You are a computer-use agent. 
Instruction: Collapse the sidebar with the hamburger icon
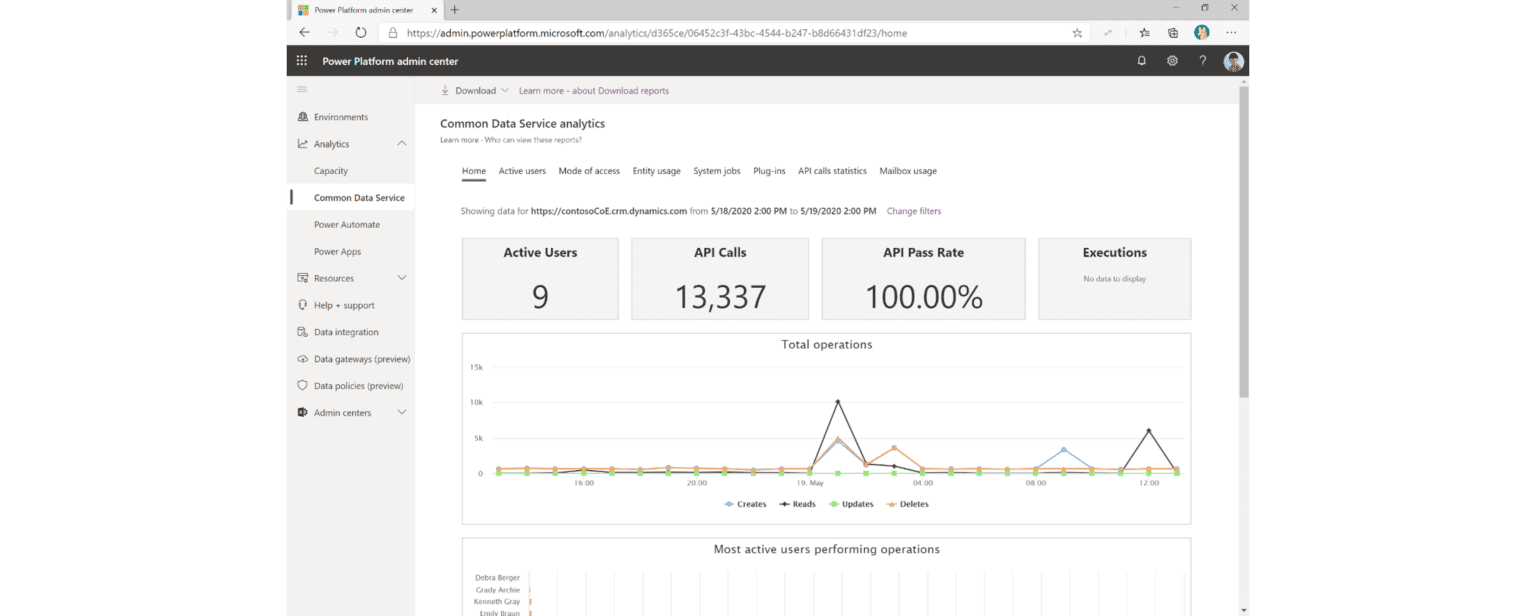tap(301, 89)
